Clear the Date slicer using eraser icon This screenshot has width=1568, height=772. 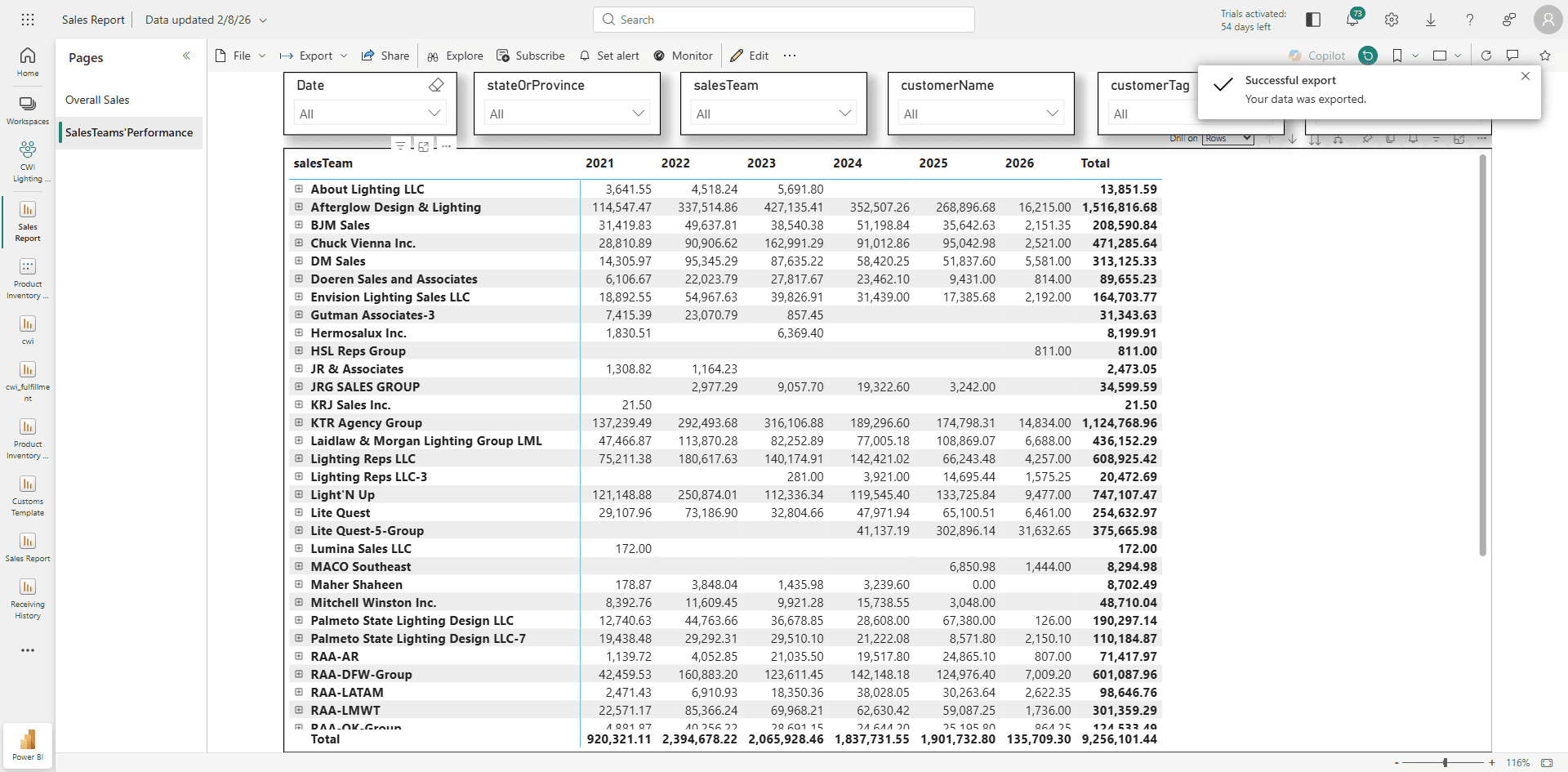(436, 85)
